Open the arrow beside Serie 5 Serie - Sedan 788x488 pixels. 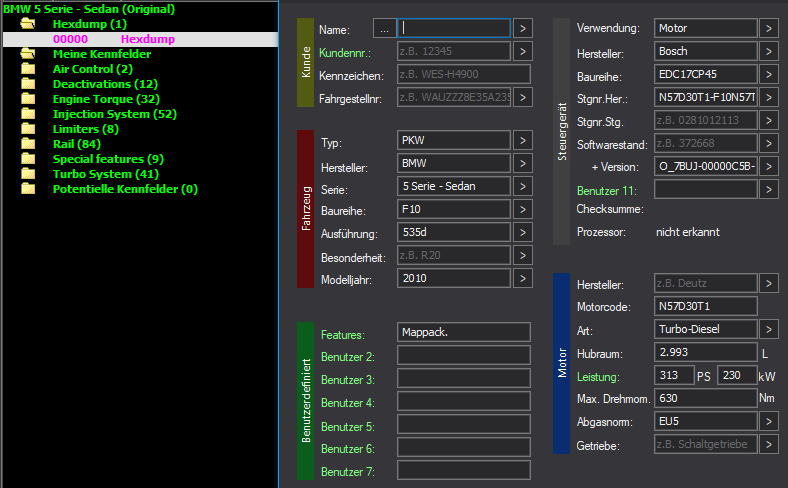pyautogui.click(x=523, y=186)
